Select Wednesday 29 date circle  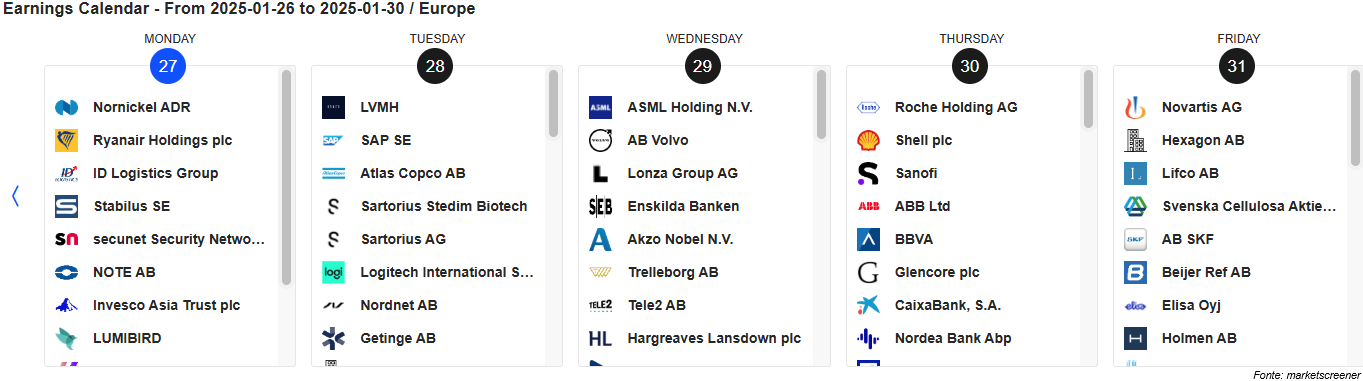click(703, 67)
